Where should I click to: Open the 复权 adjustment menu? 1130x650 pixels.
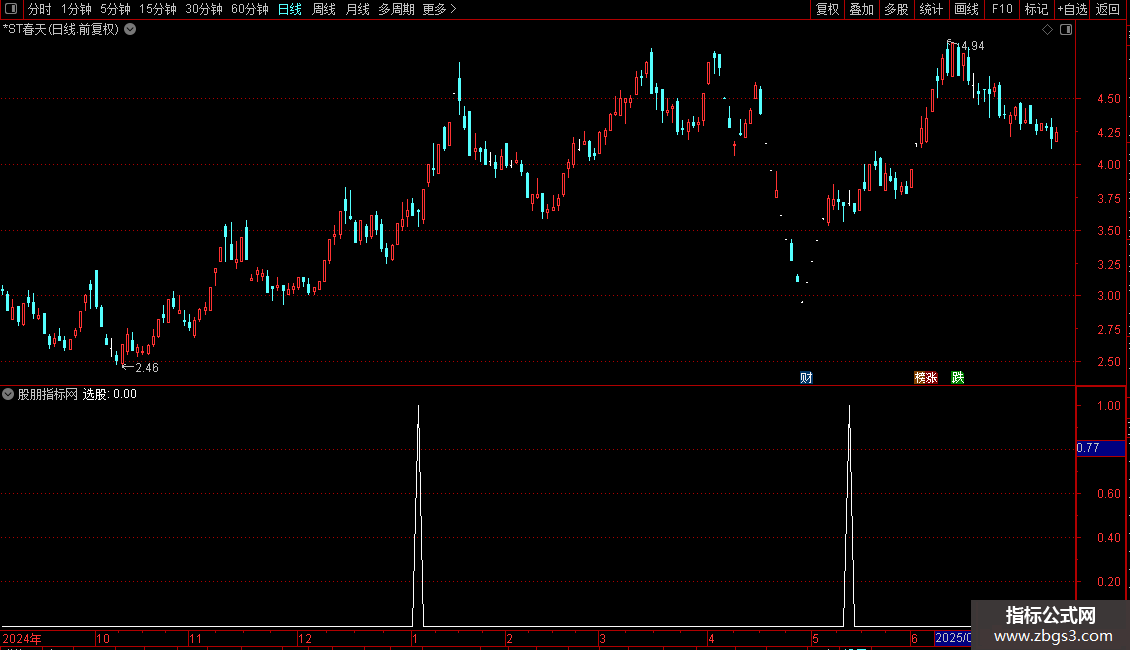click(827, 9)
